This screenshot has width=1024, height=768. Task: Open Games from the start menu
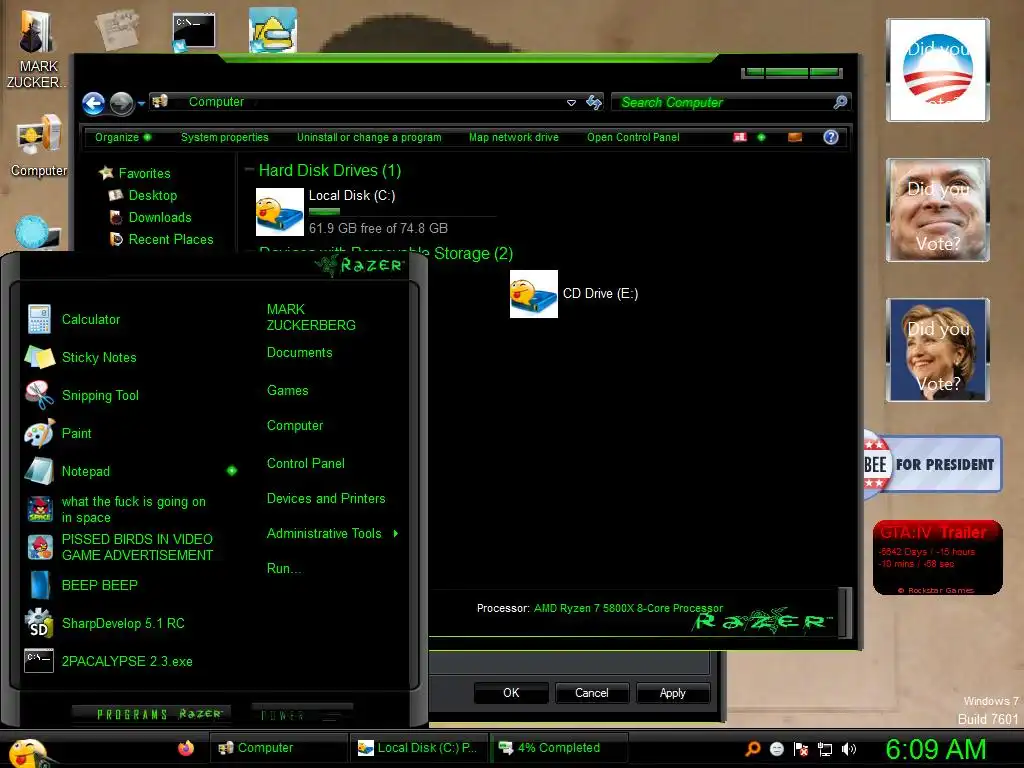[287, 391]
